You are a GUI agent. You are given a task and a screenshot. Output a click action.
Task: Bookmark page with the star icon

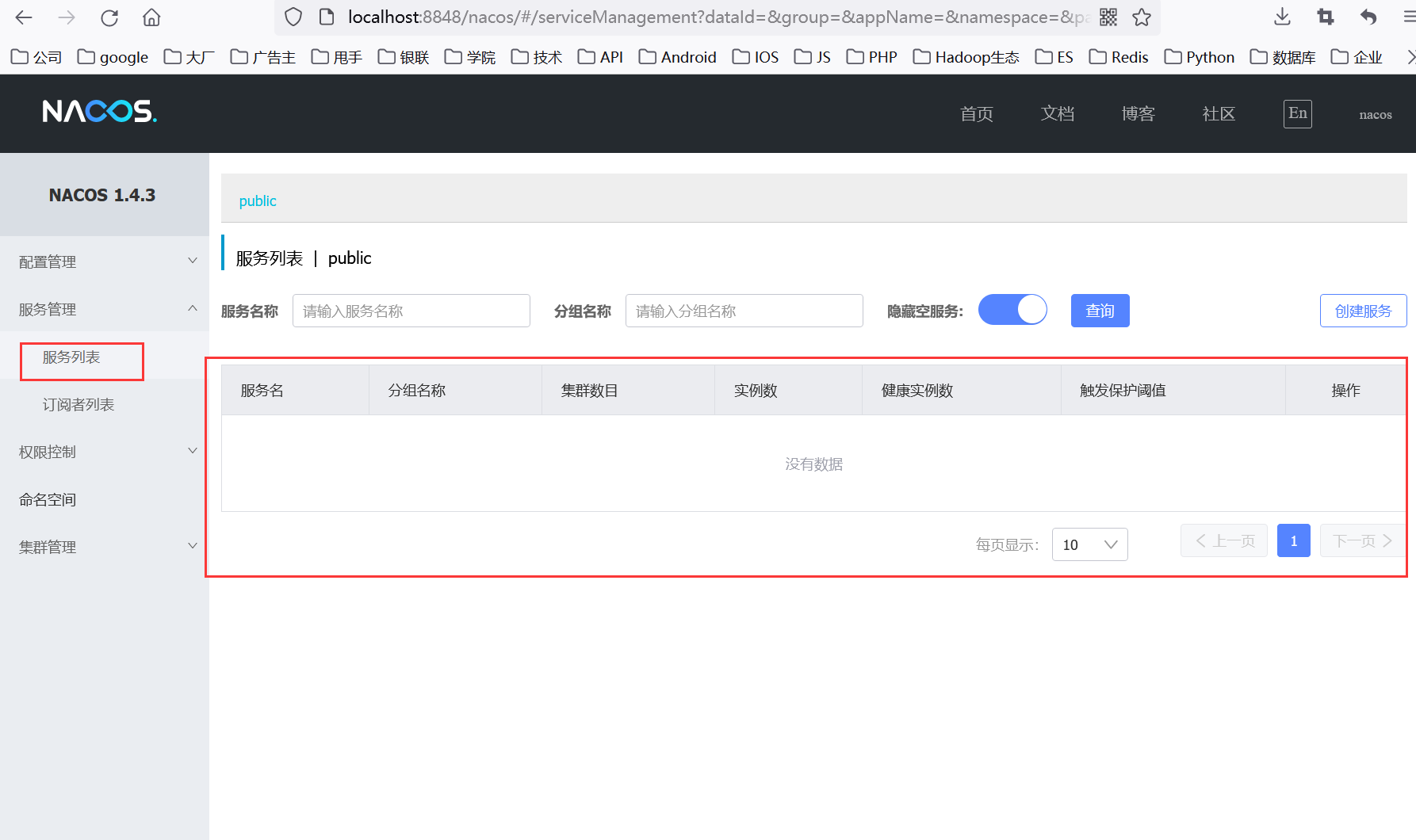[x=1142, y=17]
